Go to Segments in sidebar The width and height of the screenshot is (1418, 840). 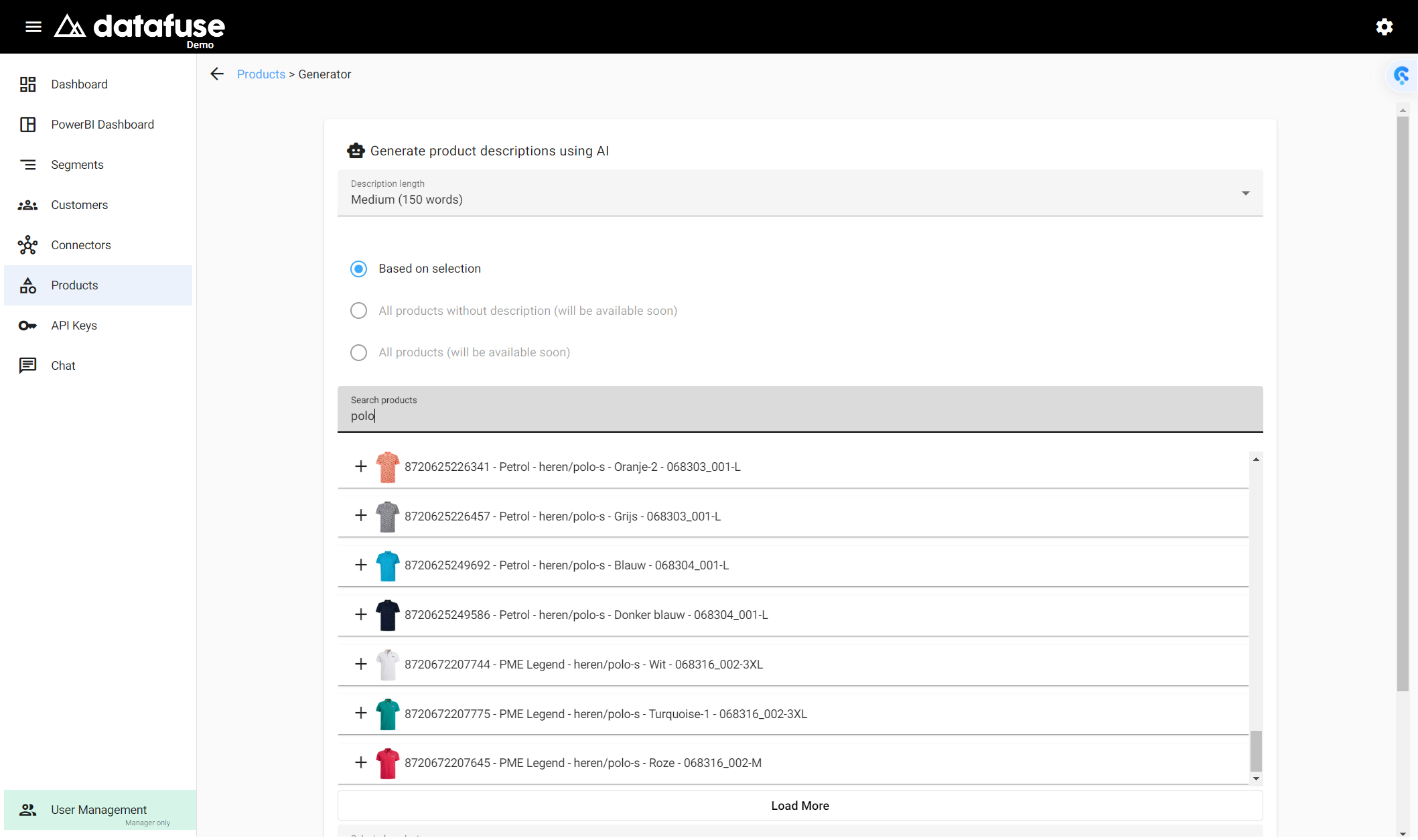tap(98, 165)
